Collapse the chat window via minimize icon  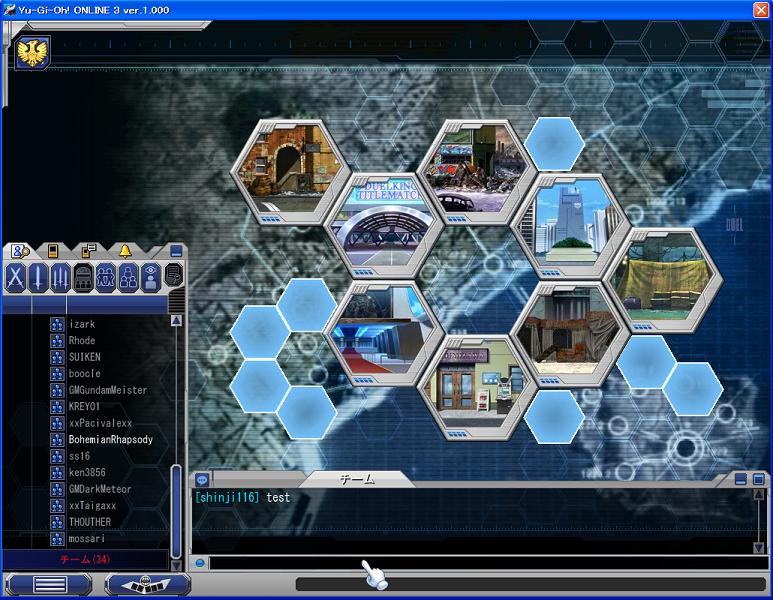740,479
